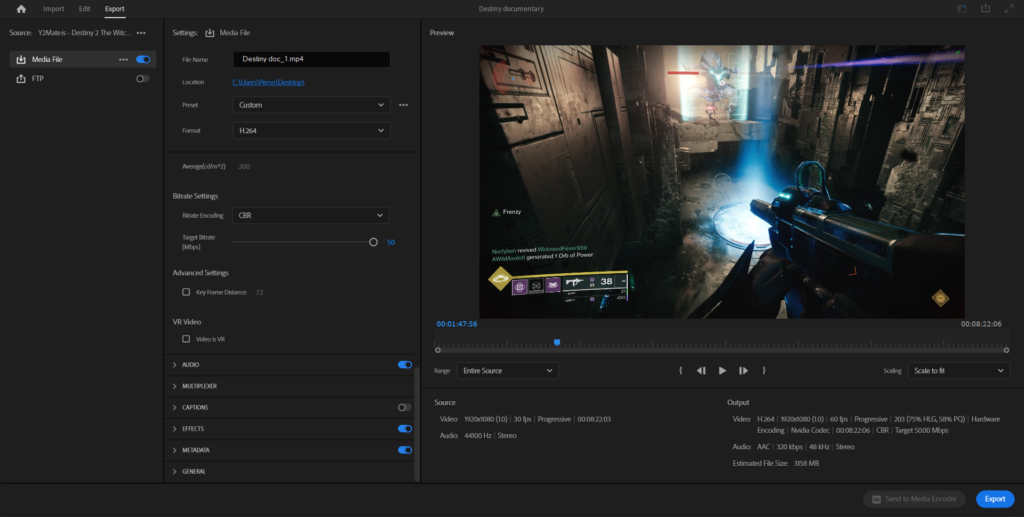This screenshot has width=1024, height=517.
Task: Click timeline in-point handle at start
Action: pyautogui.click(x=438, y=351)
